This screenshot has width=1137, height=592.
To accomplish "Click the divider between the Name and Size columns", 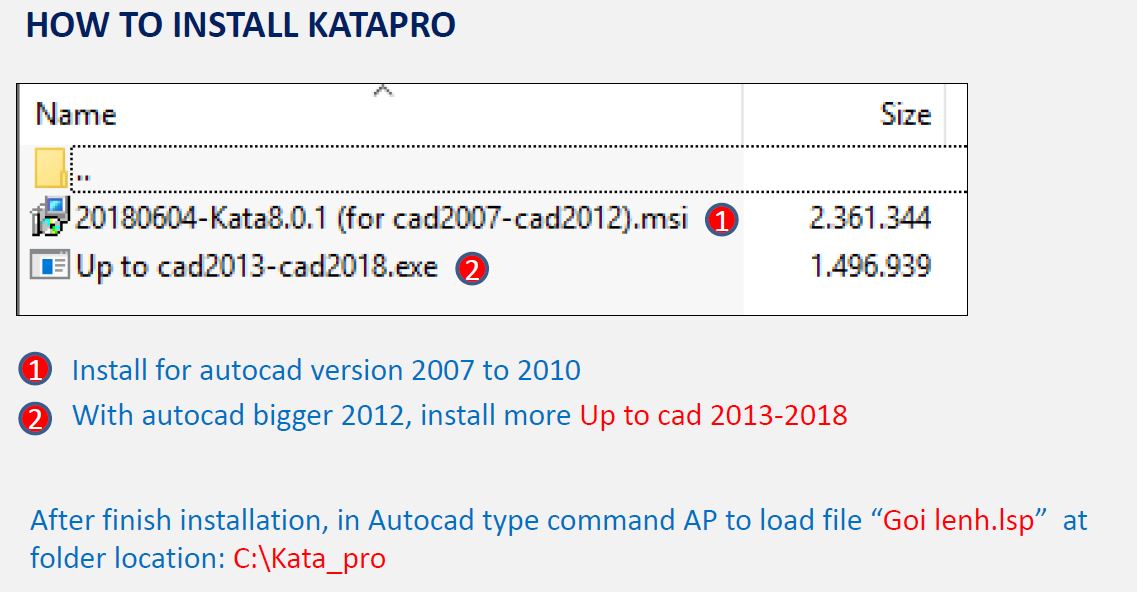I will tap(743, 115).
